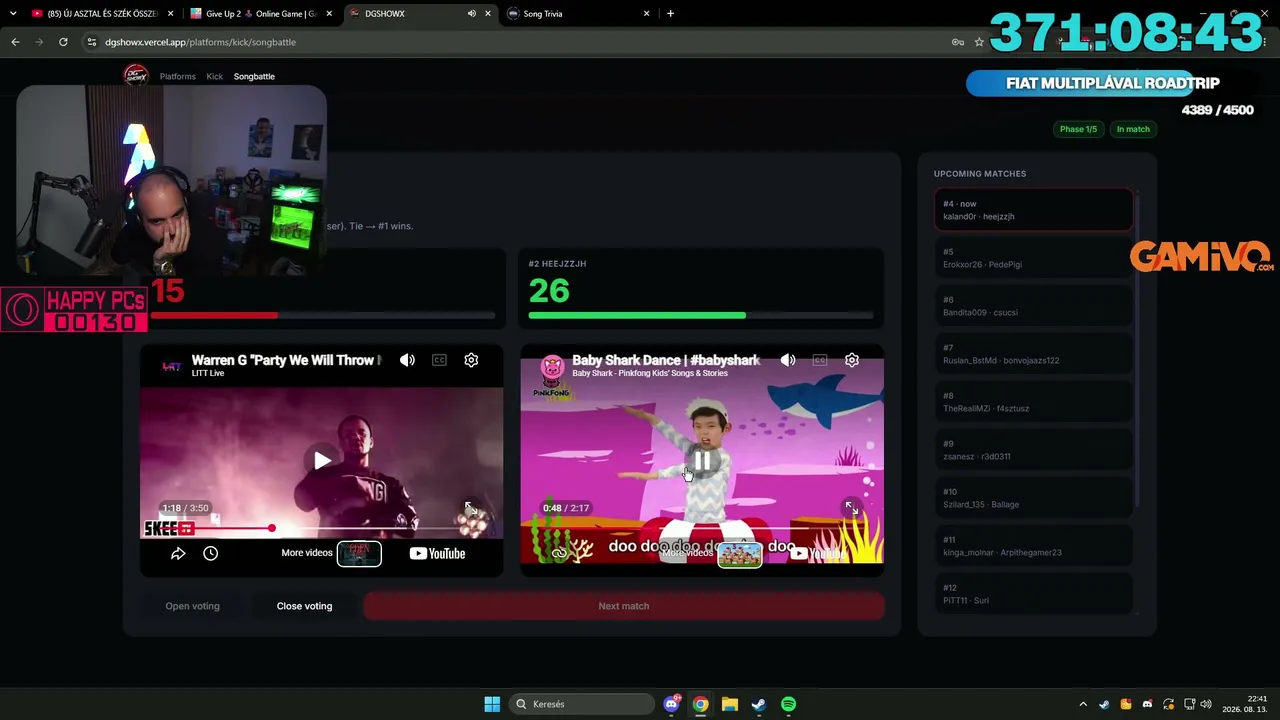Screen dimensions: 1280x720
Task: Click the LITT Live channel avatar
Action: [172, 366]
